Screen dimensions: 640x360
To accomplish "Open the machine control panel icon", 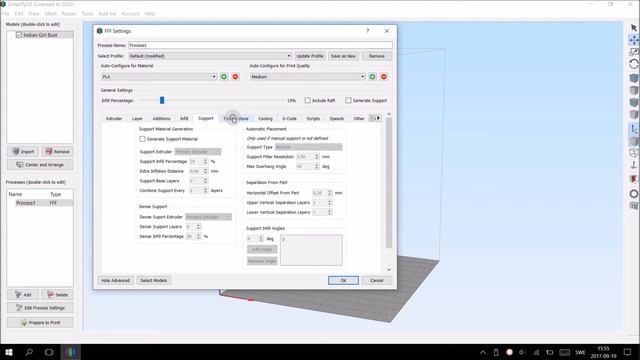I will 633,206.
